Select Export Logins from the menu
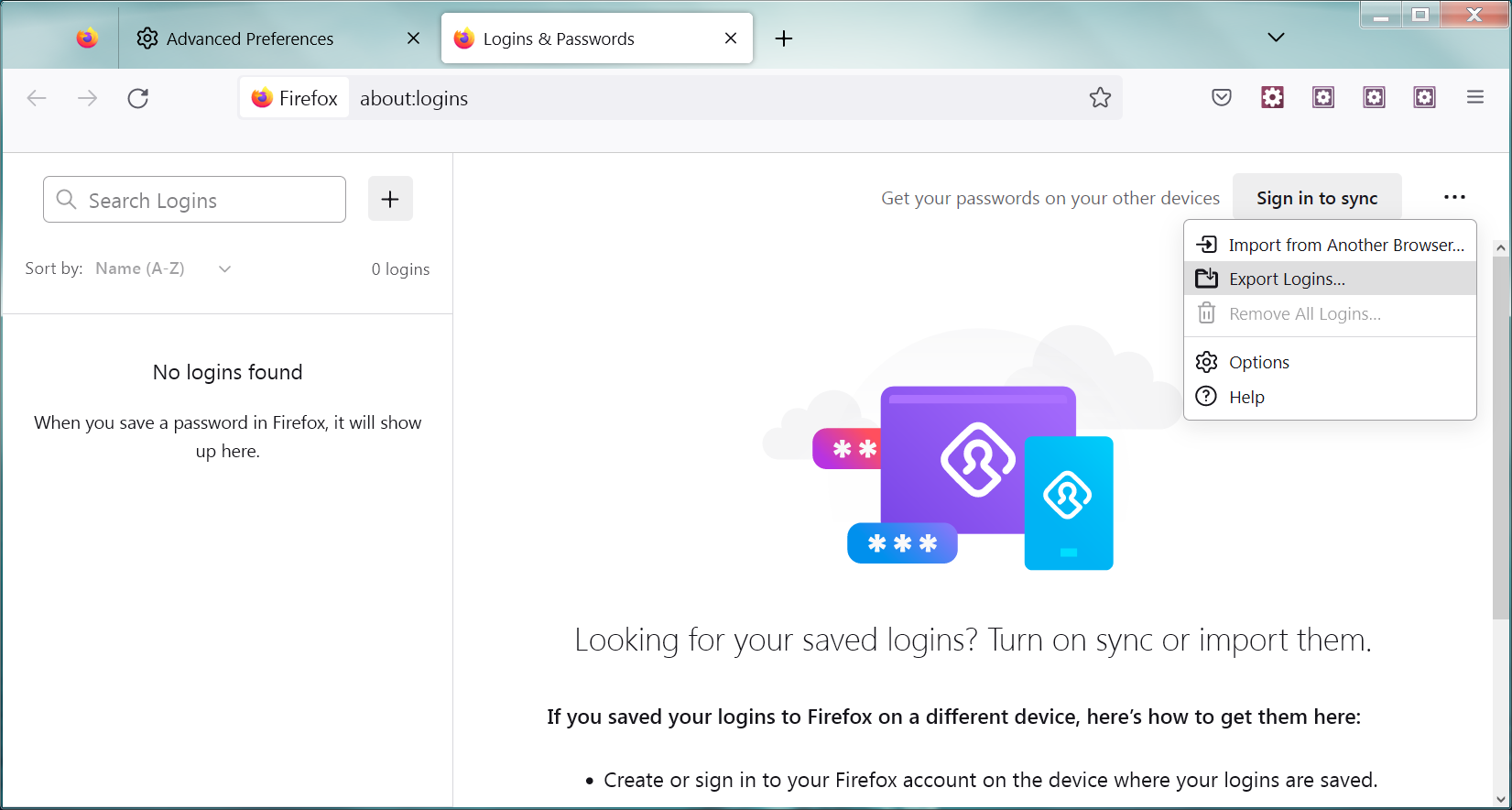This screenshot has width=1512, height=810. 1287,279
